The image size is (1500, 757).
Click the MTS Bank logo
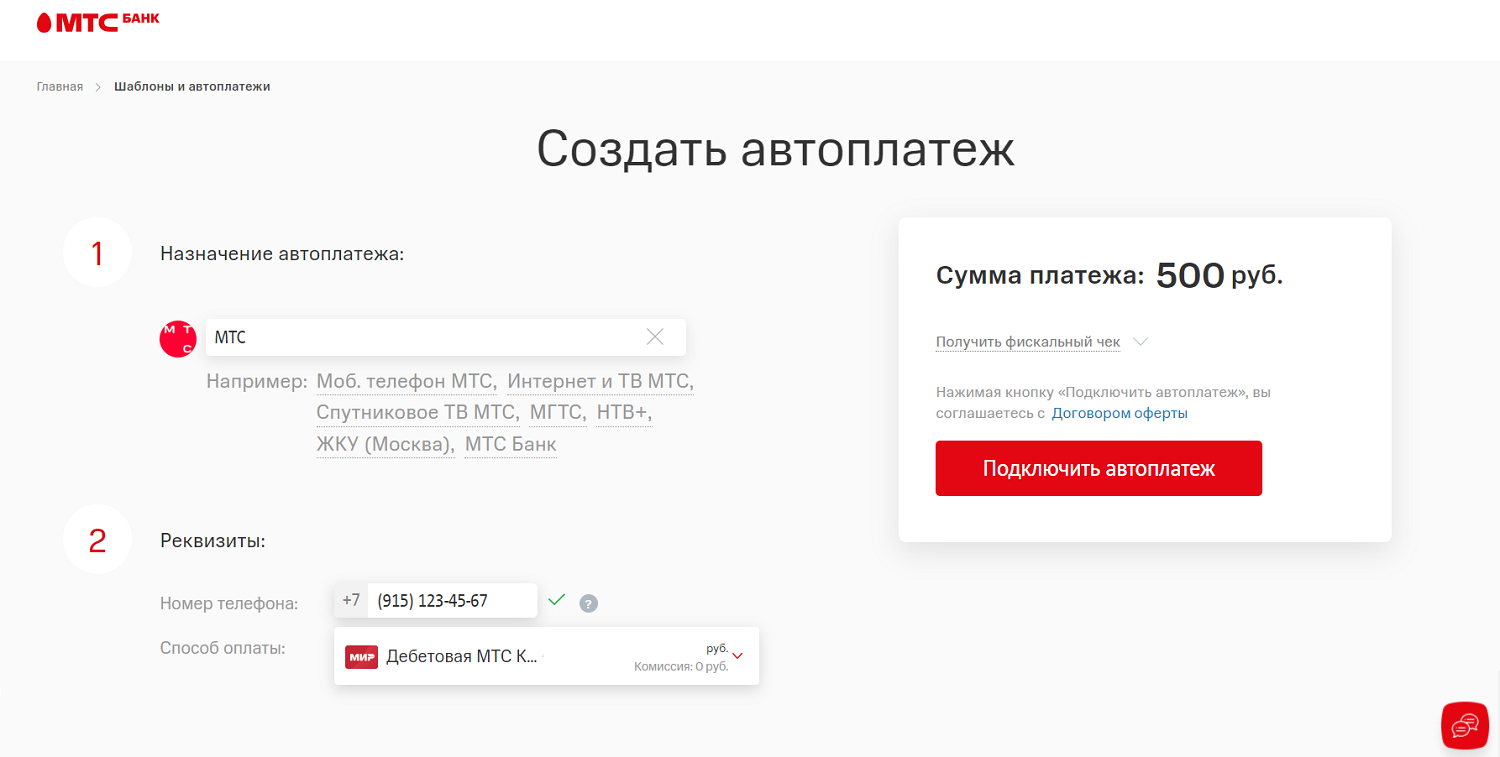point(98,22)
